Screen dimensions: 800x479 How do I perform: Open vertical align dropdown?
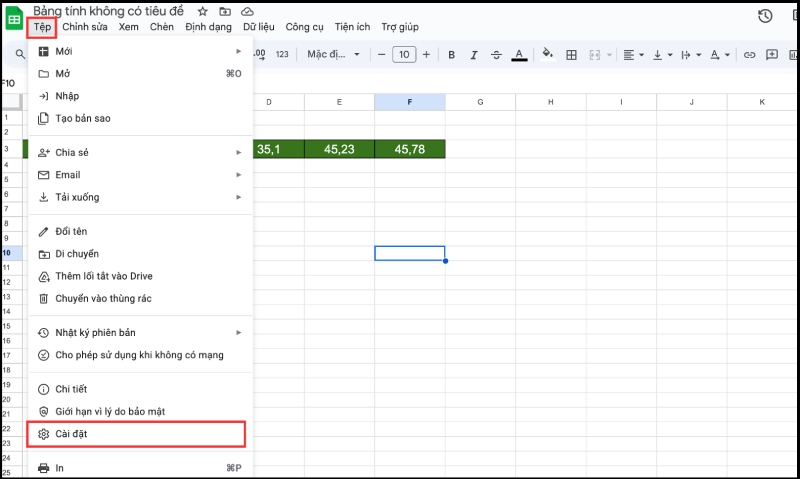point(662,55)
